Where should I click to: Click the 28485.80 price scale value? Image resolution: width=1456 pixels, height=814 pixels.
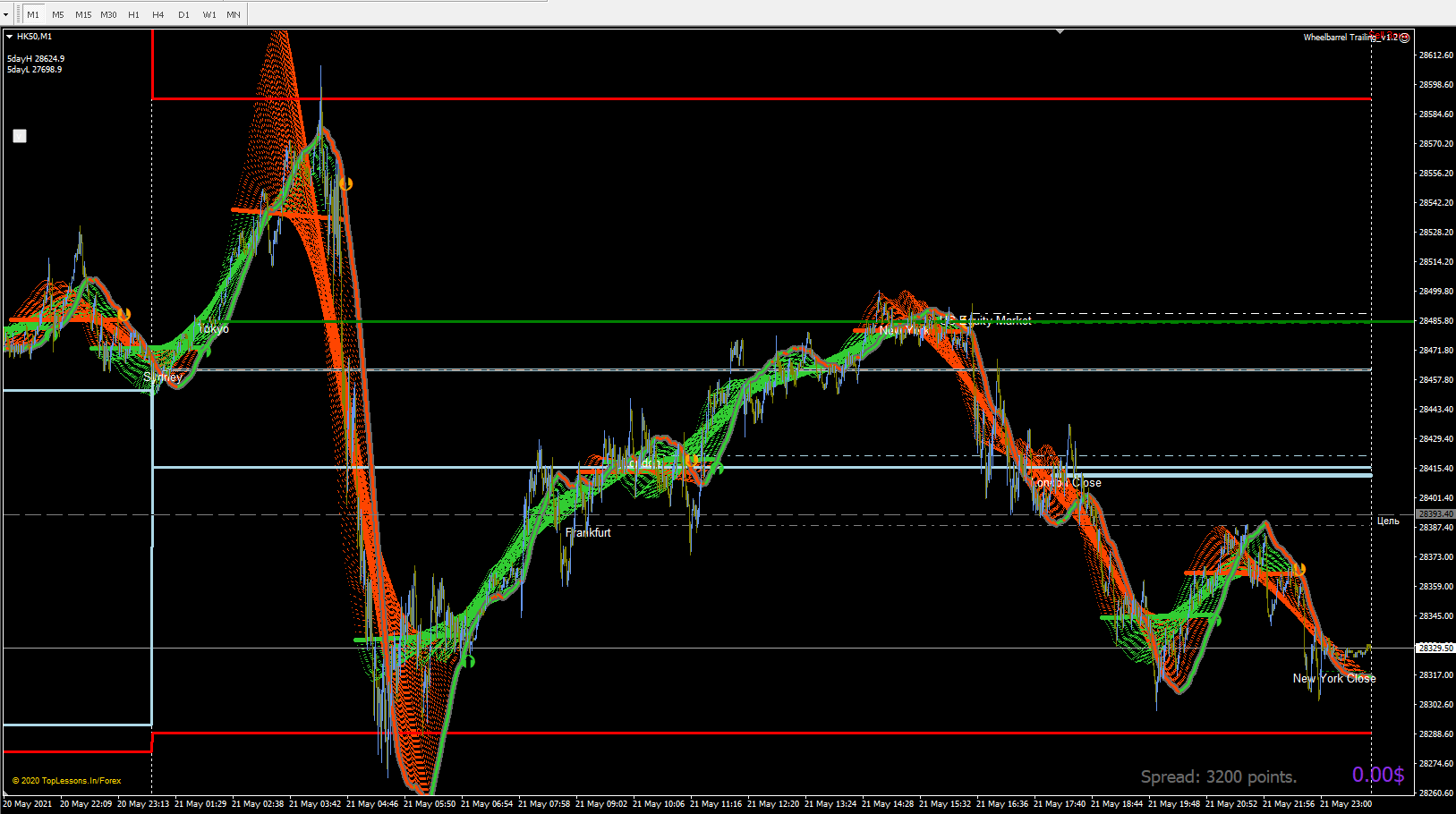(x=1435, y=321)
